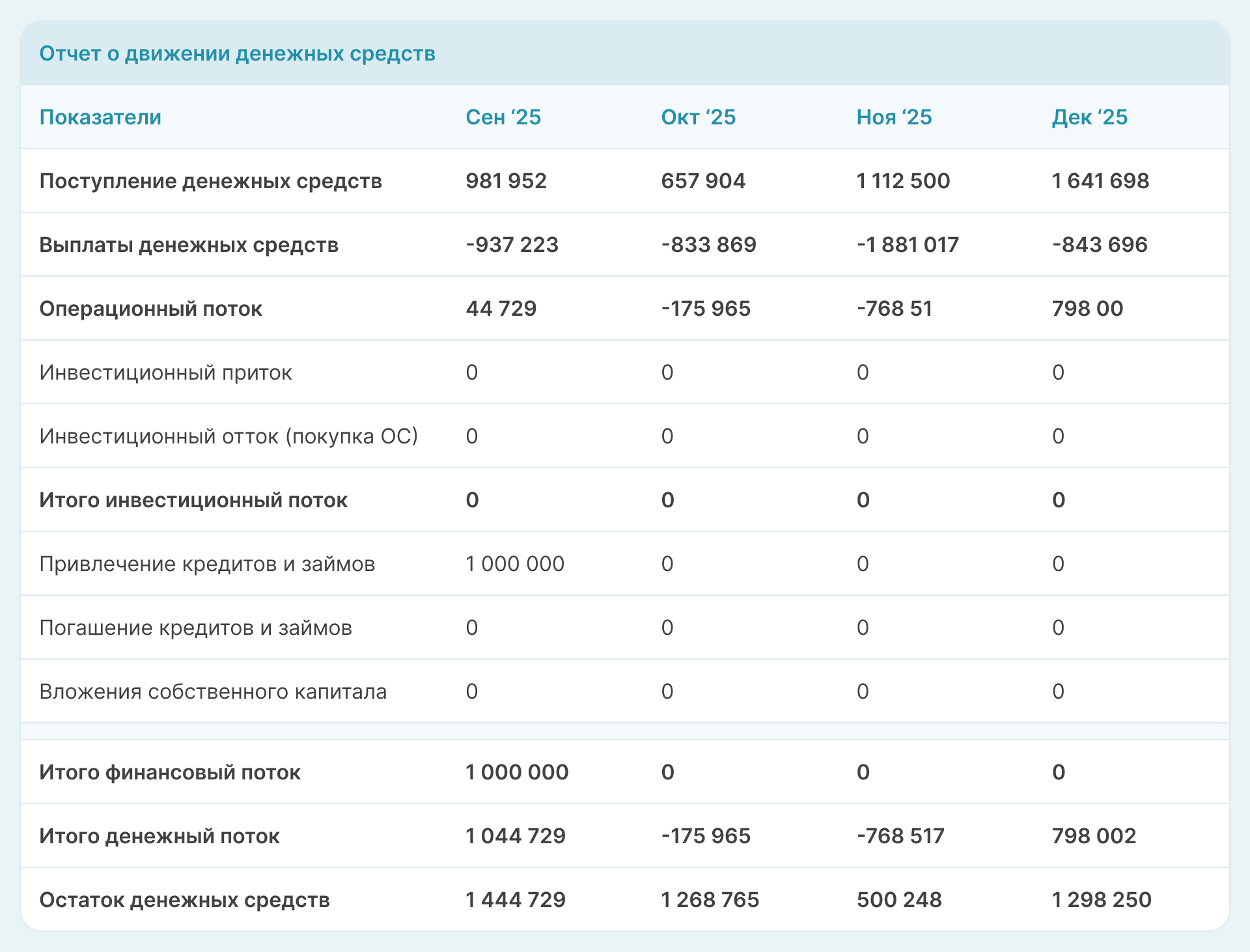The image size is (1250, 952).
Task: Click the 'Сен '25' column header
Action: coord(503,117)
